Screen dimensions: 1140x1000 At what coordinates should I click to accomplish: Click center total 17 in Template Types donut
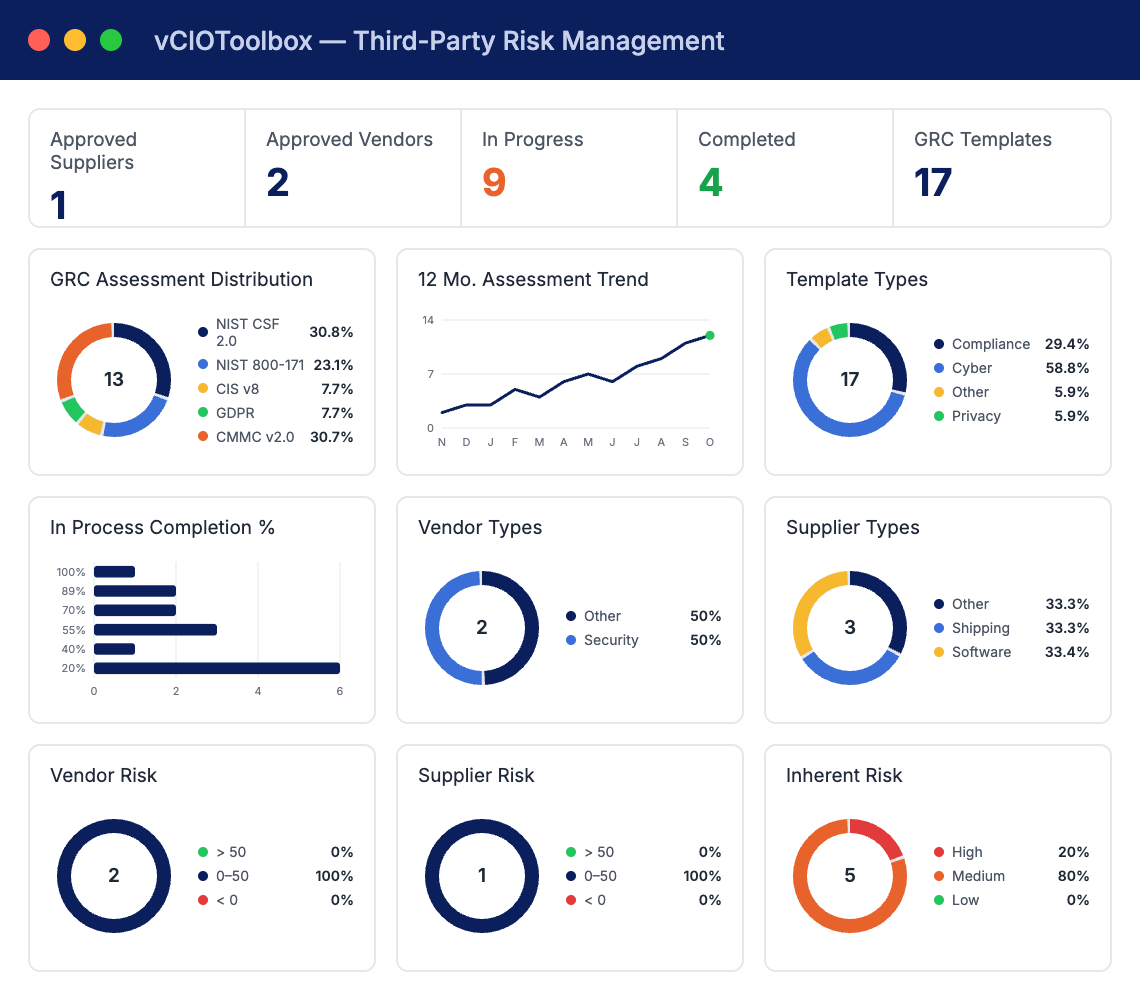[849, 379]
